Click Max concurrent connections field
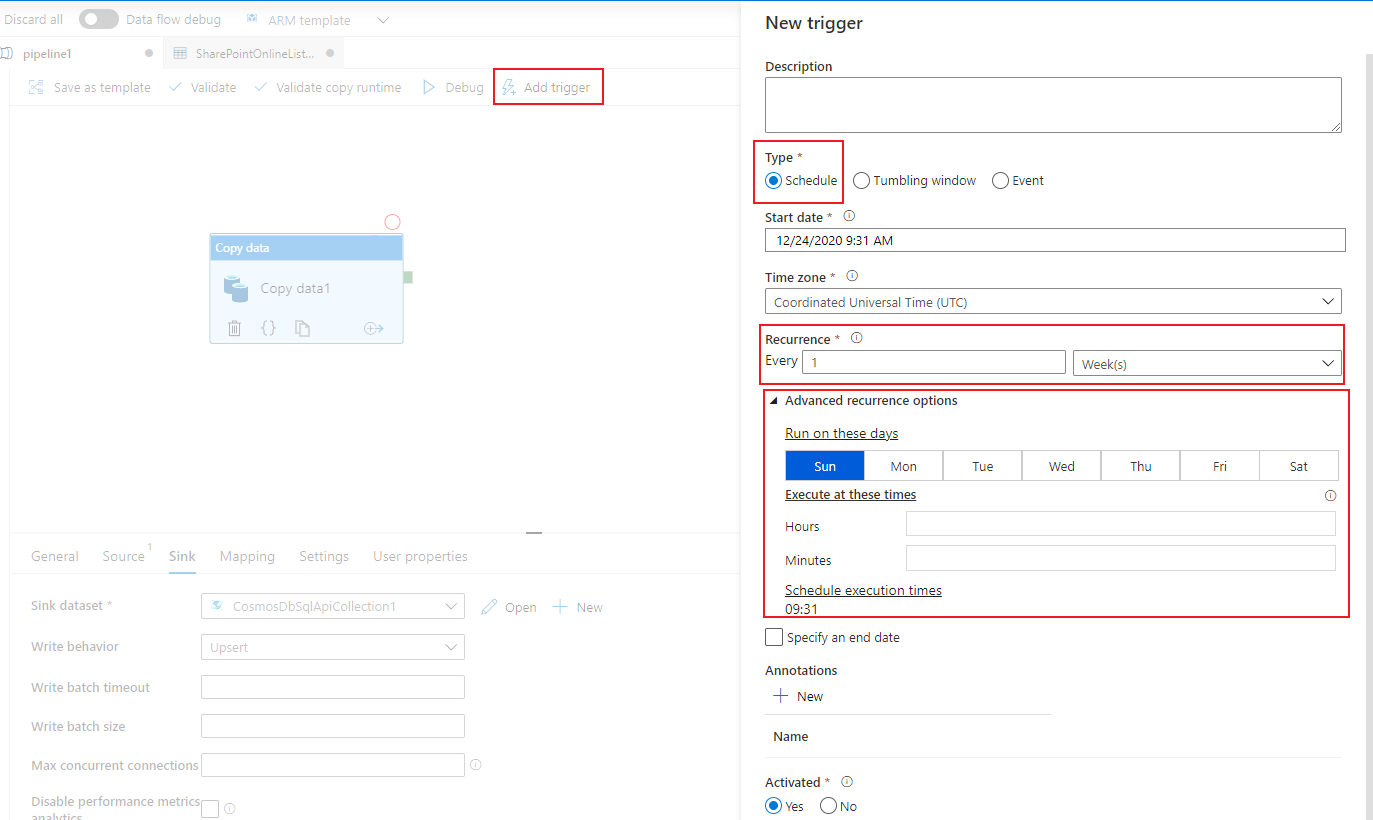 pyautogui.click(x=333, y=765)
